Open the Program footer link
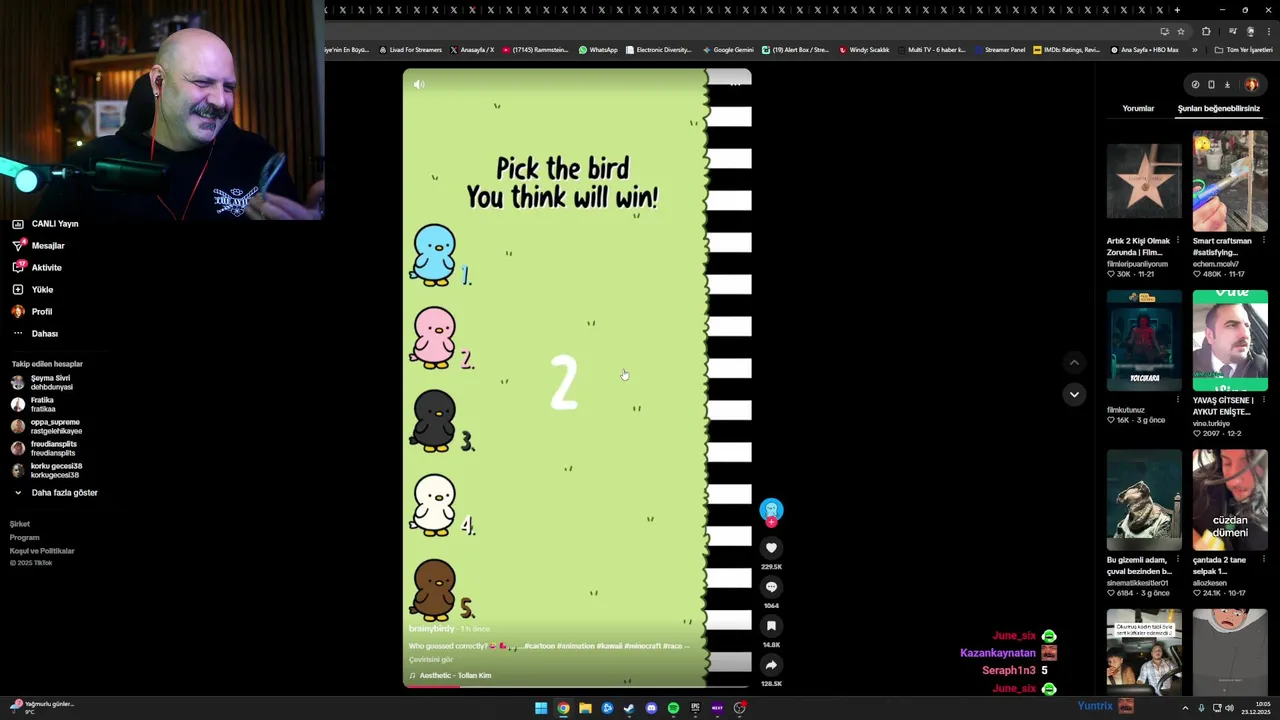 pyautogui.click(x=25, y=538)
